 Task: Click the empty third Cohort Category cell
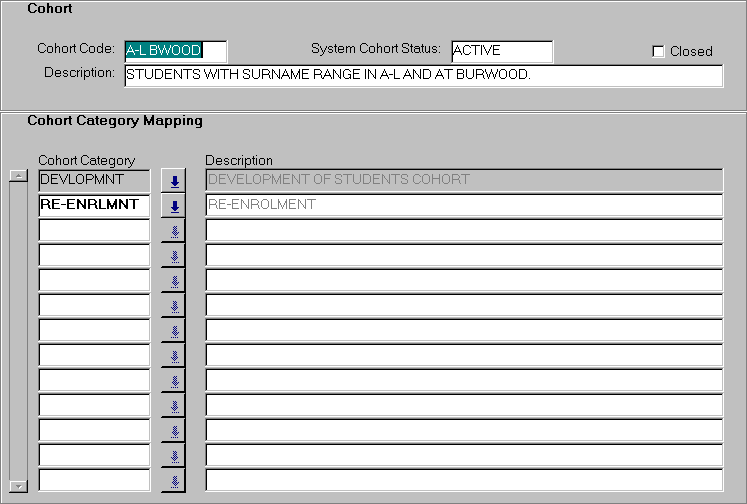tap(94, 230)
